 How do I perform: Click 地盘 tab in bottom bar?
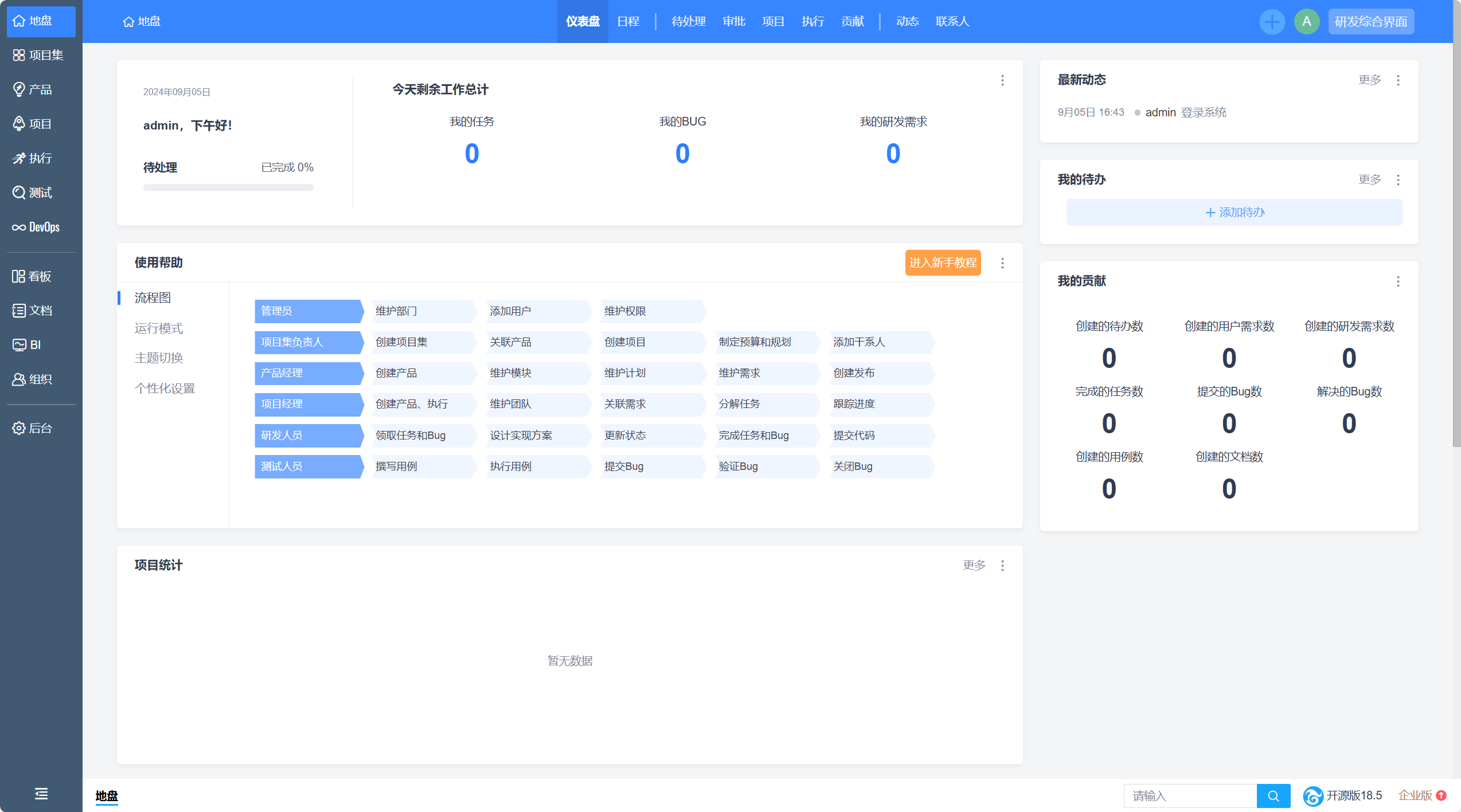107,796
